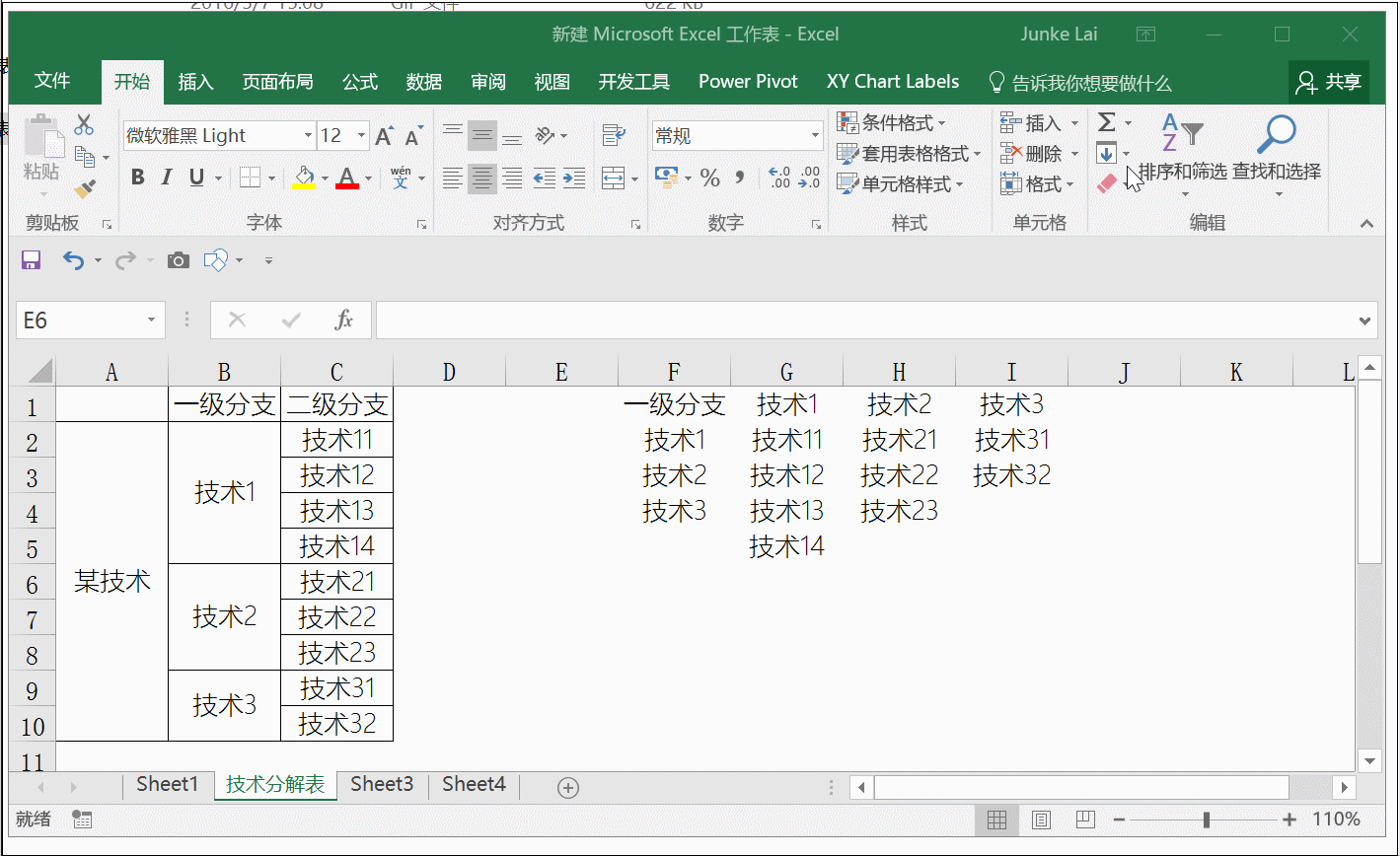
Task: Expand the number format dropdown showing 常规
Action: coord(815,136)
